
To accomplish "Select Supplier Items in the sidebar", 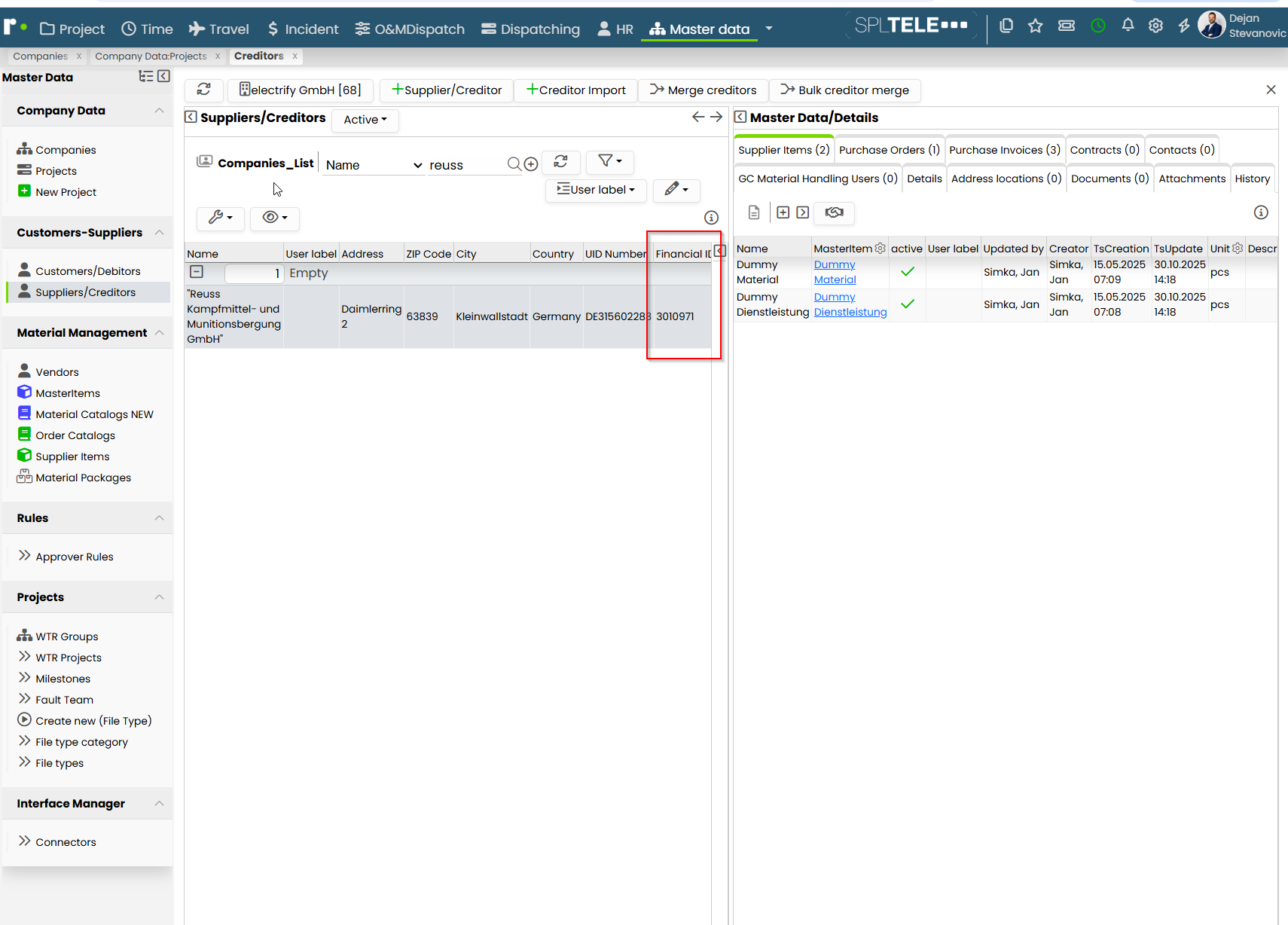I will [72, 456].
